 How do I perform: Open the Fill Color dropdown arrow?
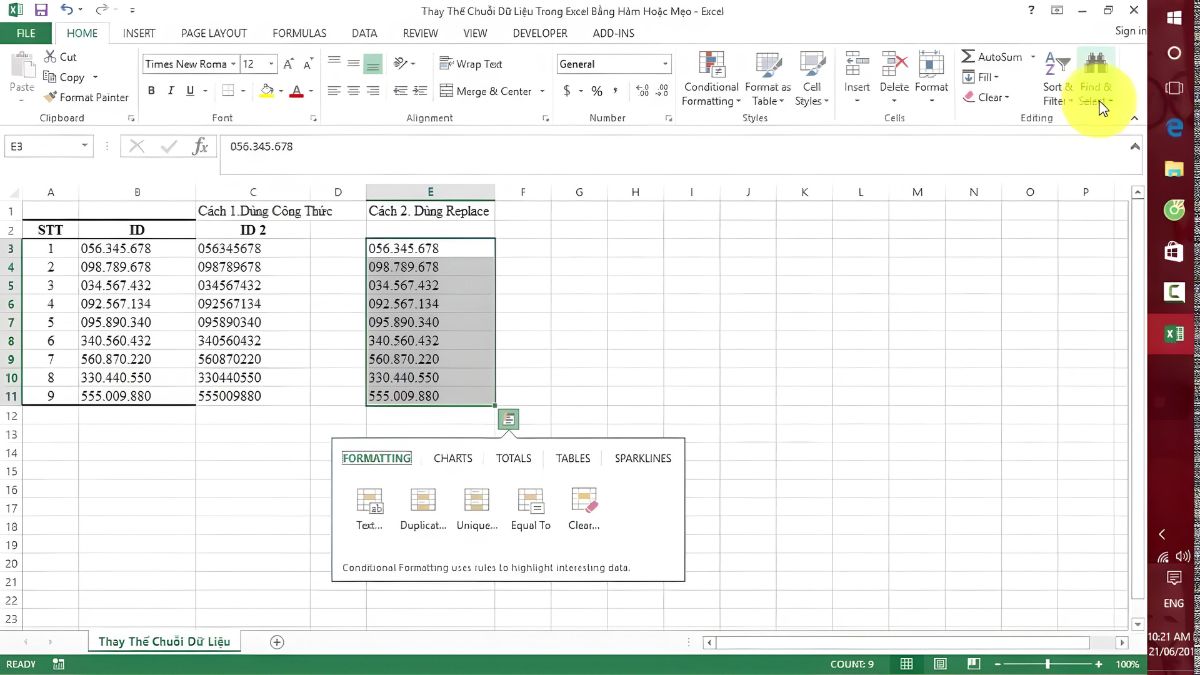tap(281, 91)
